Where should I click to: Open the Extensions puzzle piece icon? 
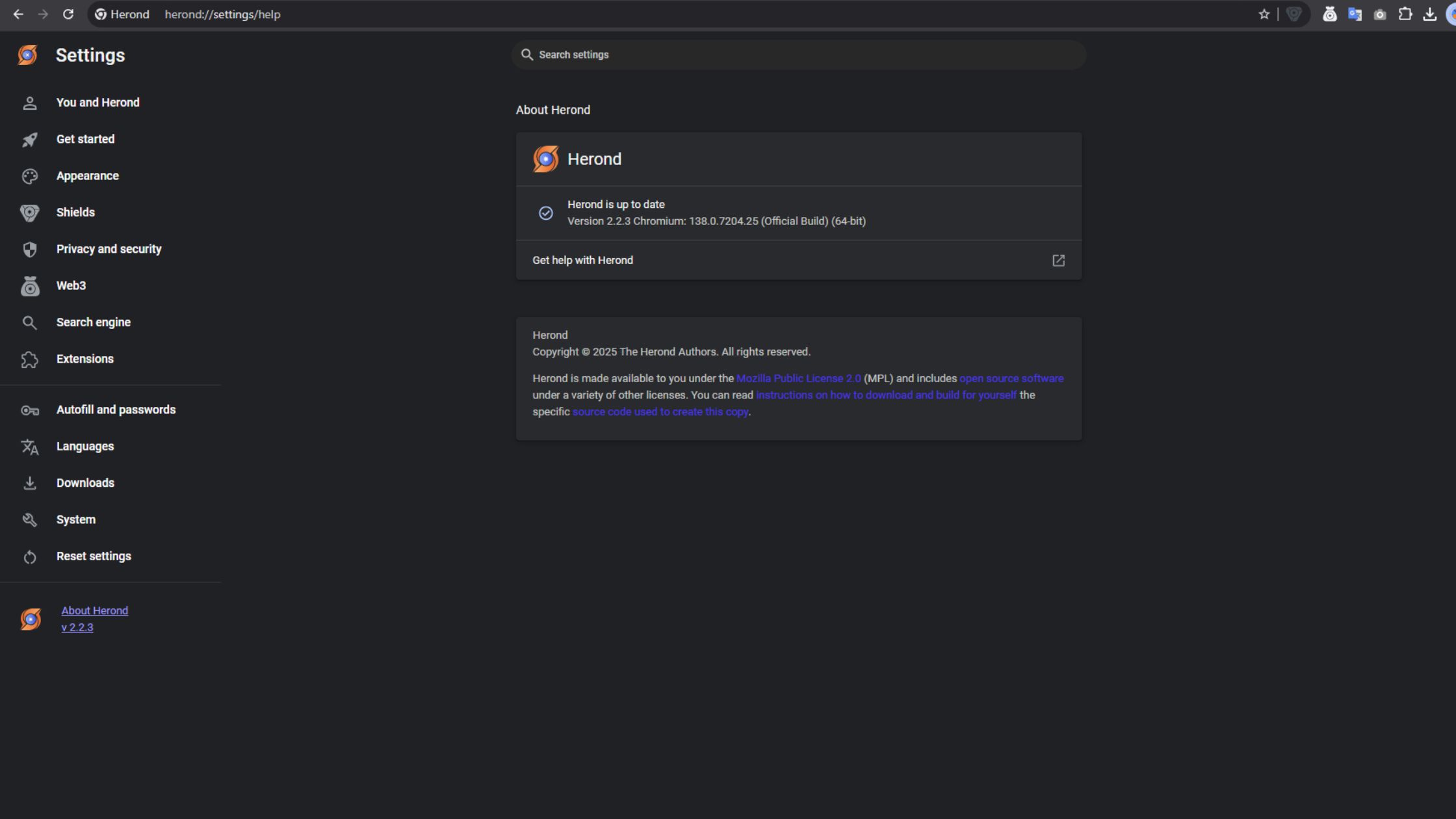1405,14
